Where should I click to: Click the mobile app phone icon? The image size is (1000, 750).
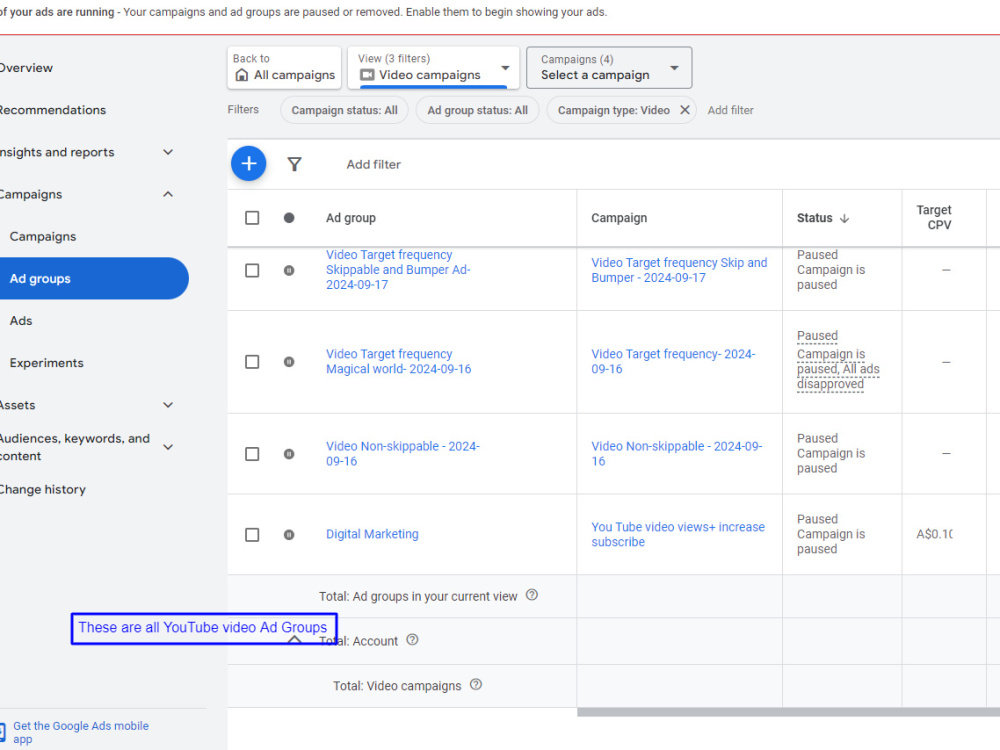pyautogui.click(x=2, y=732)
